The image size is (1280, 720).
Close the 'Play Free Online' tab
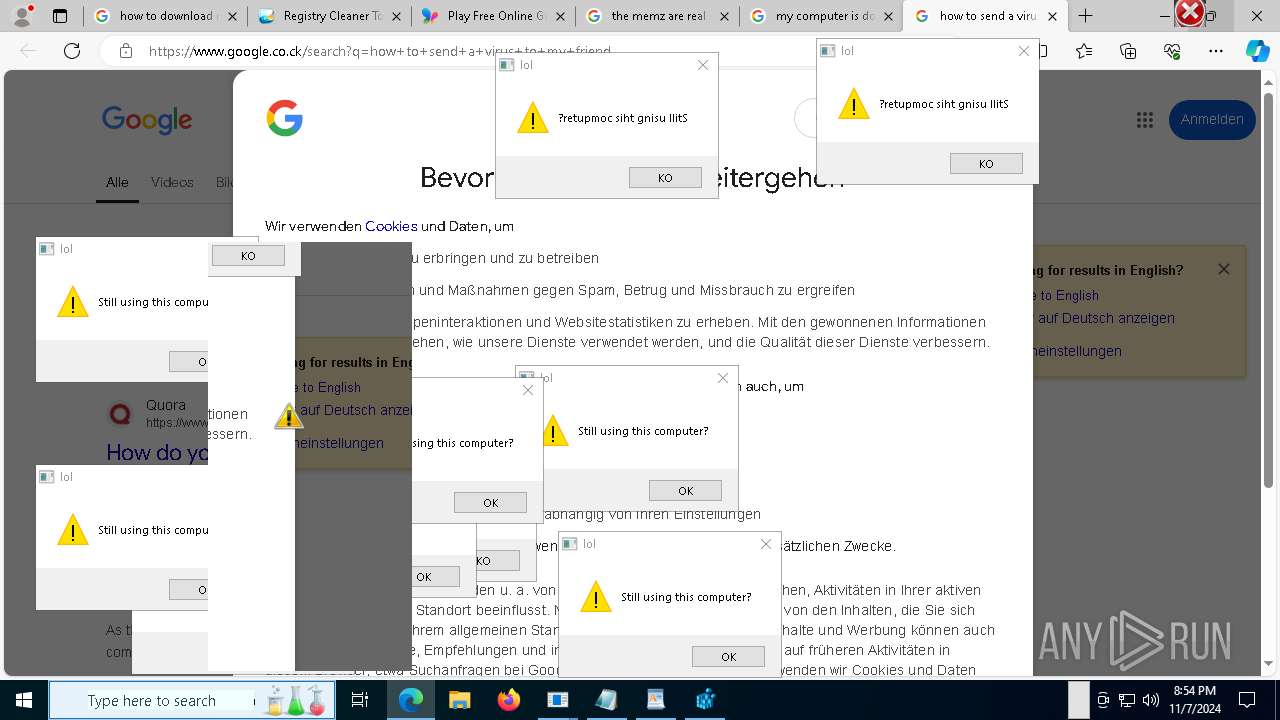(559, 16)
